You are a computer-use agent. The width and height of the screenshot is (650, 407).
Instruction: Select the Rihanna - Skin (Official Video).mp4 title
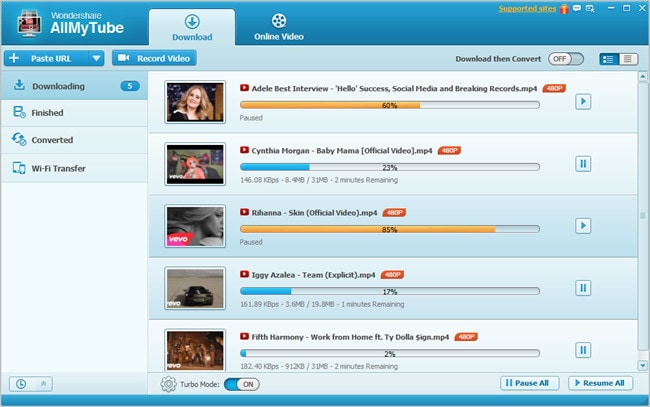tap(314, 213)
